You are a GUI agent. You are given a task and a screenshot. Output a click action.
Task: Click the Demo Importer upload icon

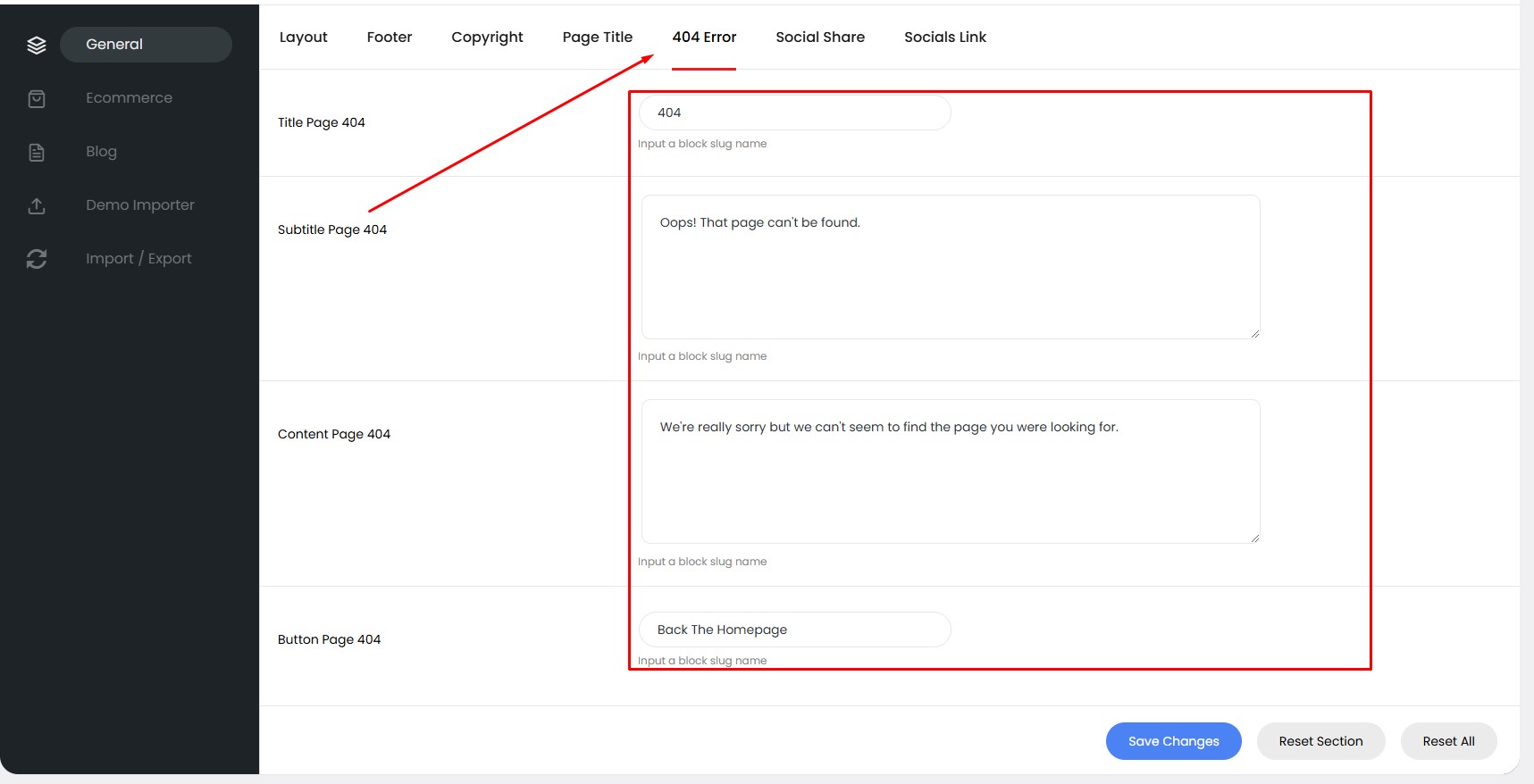37,205
